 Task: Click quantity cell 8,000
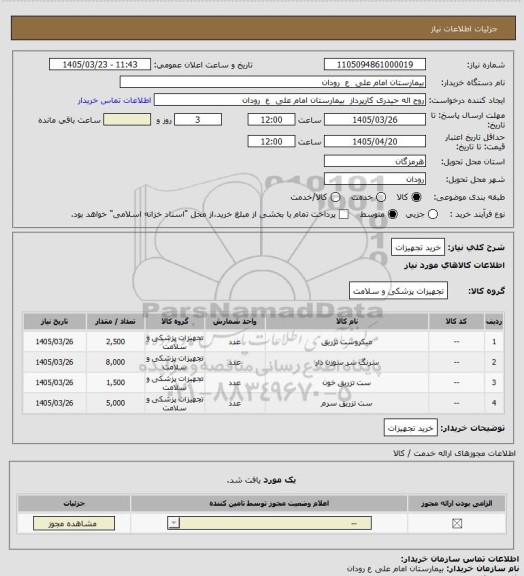coord(115,362)
